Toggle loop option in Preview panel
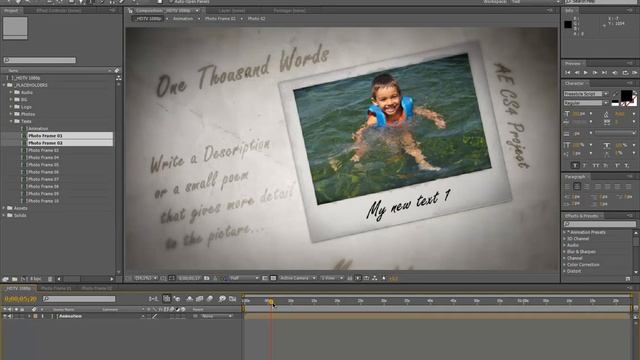Screen dimensions: 640x360 [625, 73]
